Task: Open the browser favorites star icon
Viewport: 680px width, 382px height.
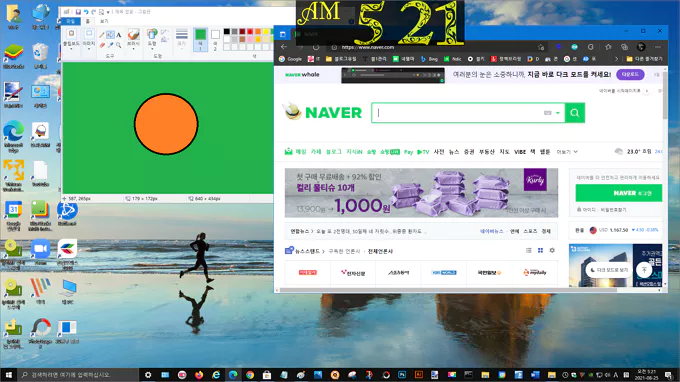Action: pos(608,47)
